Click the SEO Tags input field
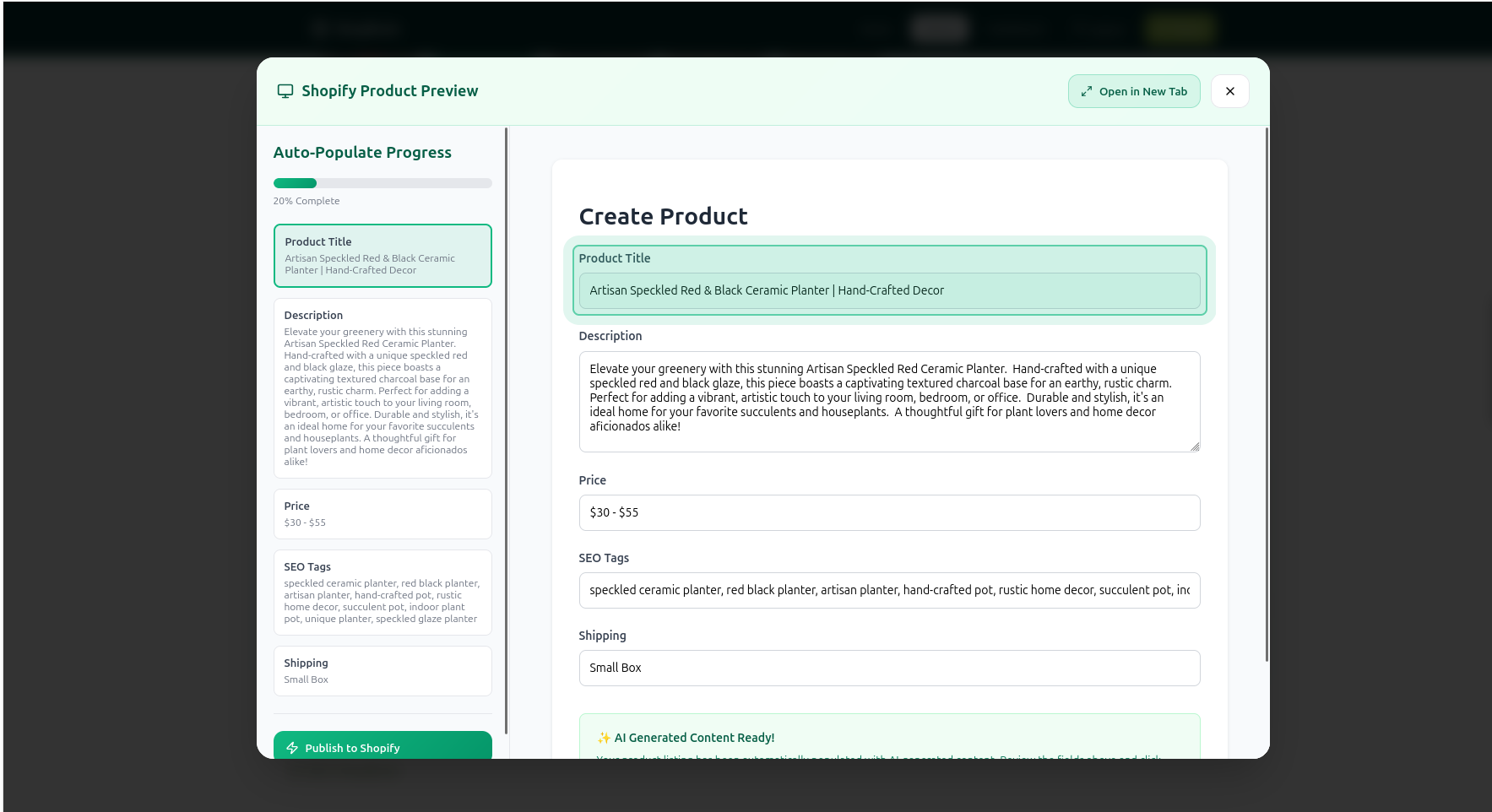1492x812 pixels. click(889, 590)
